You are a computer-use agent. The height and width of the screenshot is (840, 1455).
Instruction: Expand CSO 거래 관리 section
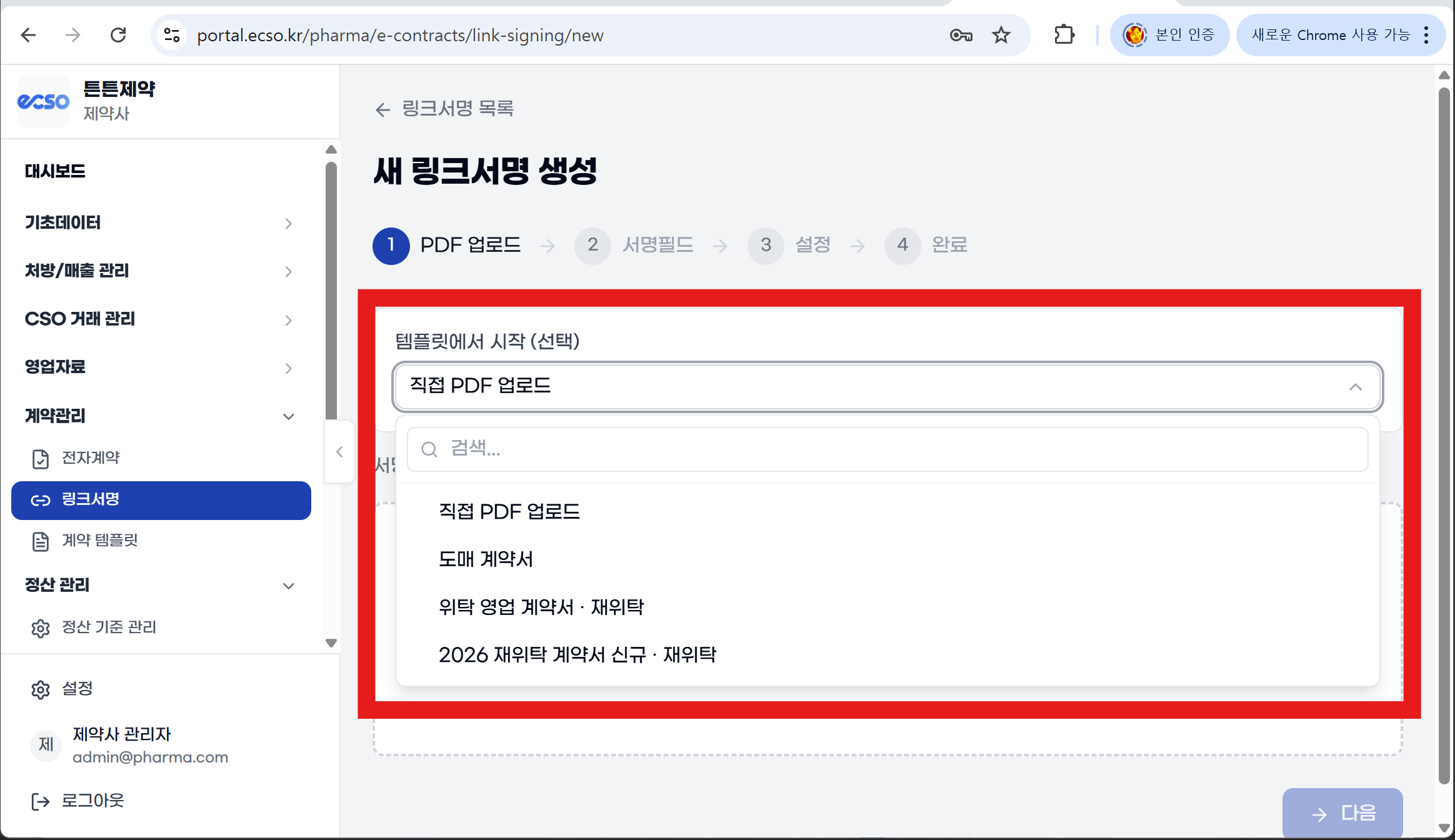pos(288,320)
